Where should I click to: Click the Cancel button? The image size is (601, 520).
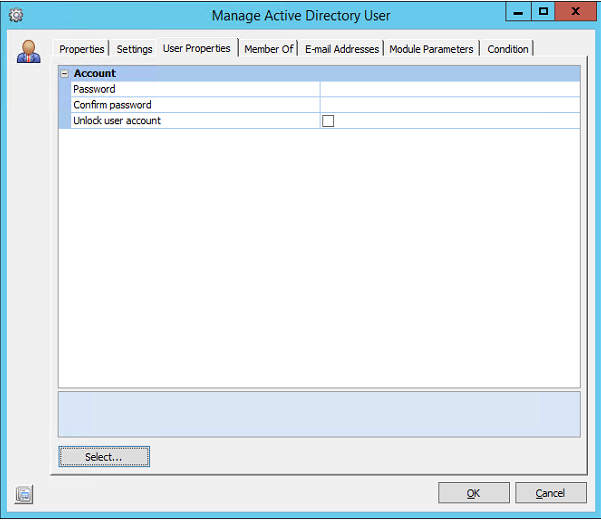[551, 493]
